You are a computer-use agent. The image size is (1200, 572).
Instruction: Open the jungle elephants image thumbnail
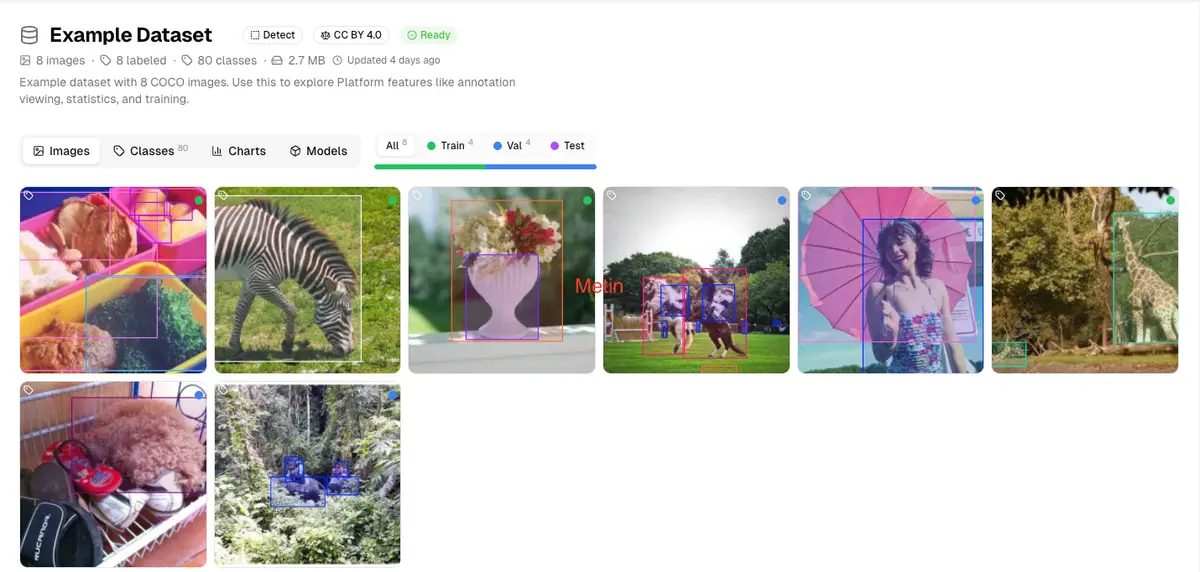(x=307, y=475)
